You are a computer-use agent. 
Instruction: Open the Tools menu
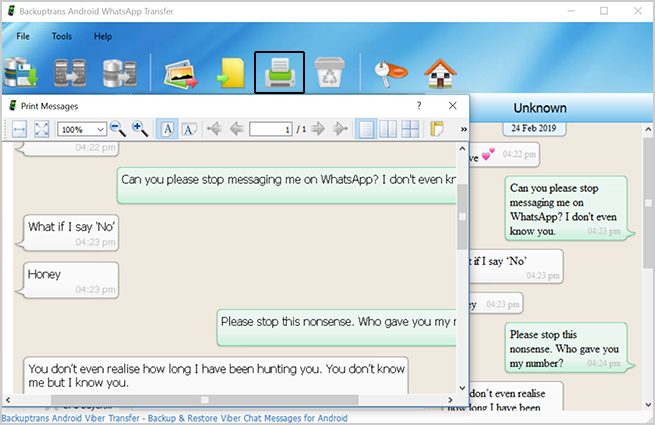[62, 36]
